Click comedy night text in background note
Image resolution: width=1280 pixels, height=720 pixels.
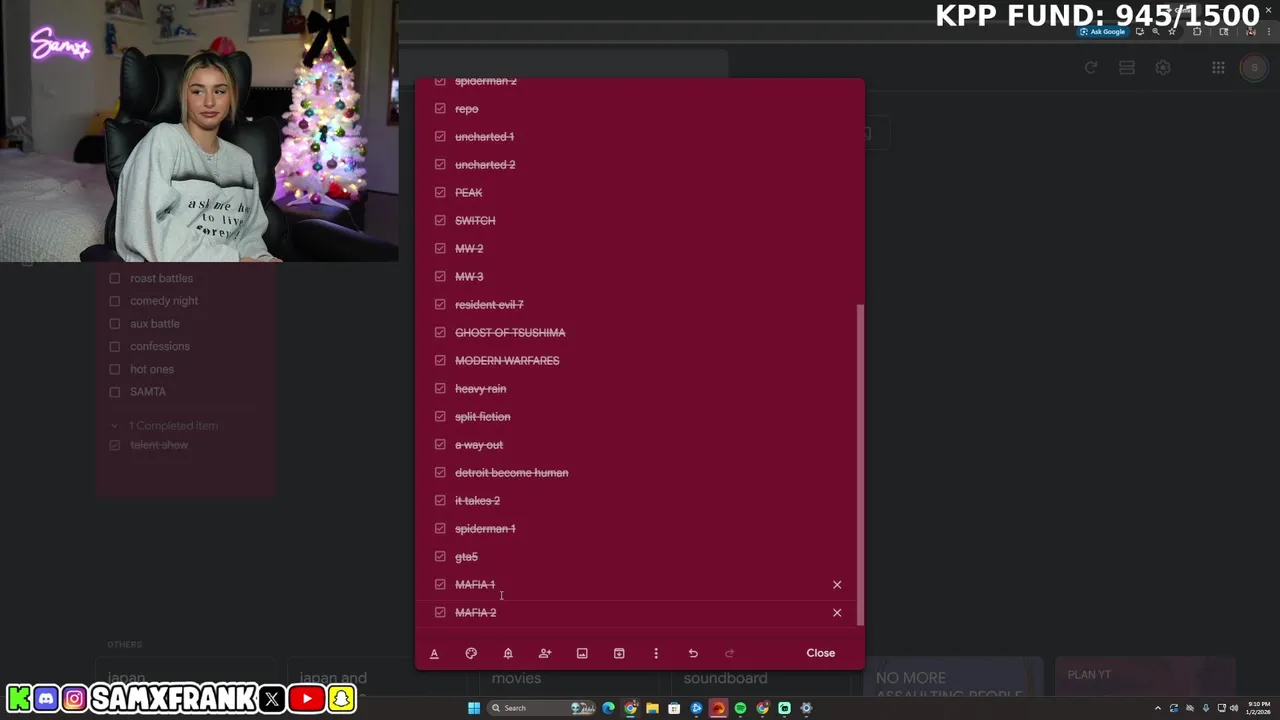click(x=164, y=301)
